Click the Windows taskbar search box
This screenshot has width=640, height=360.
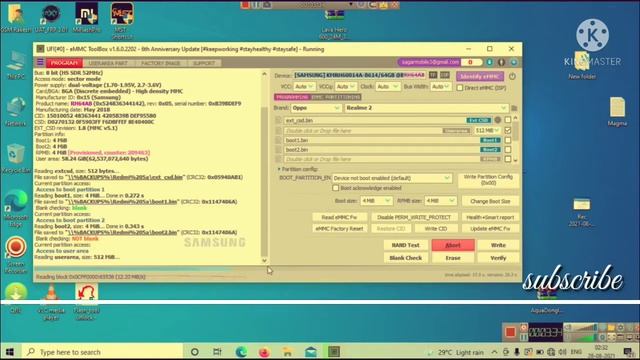click(102, 352)
